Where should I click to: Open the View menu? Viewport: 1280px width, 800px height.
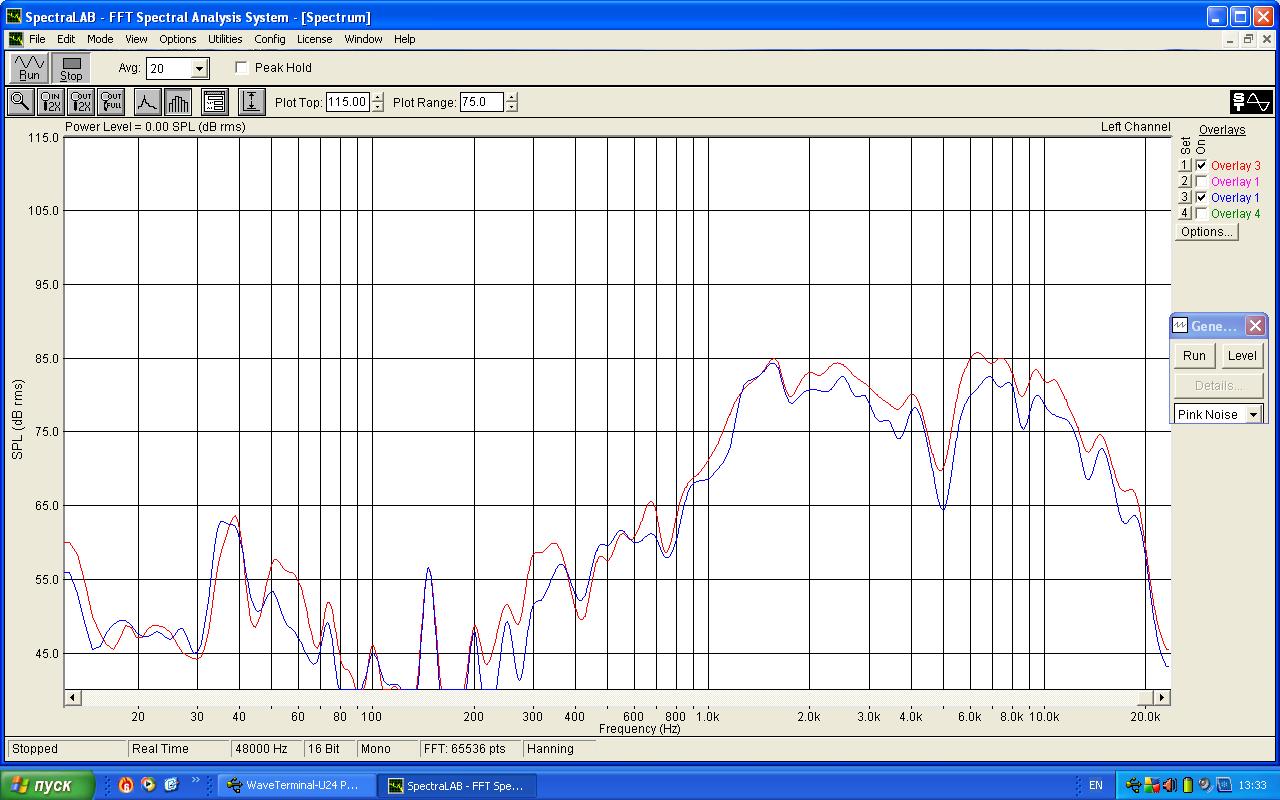[136, 39]
